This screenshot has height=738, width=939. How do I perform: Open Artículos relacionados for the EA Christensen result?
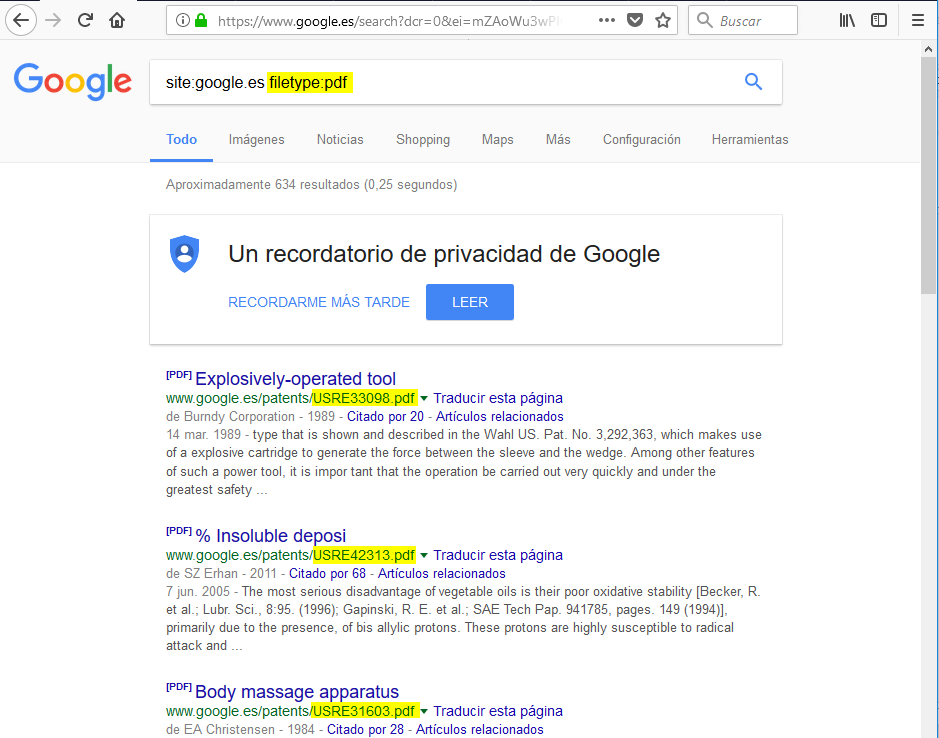coord(480,729)
